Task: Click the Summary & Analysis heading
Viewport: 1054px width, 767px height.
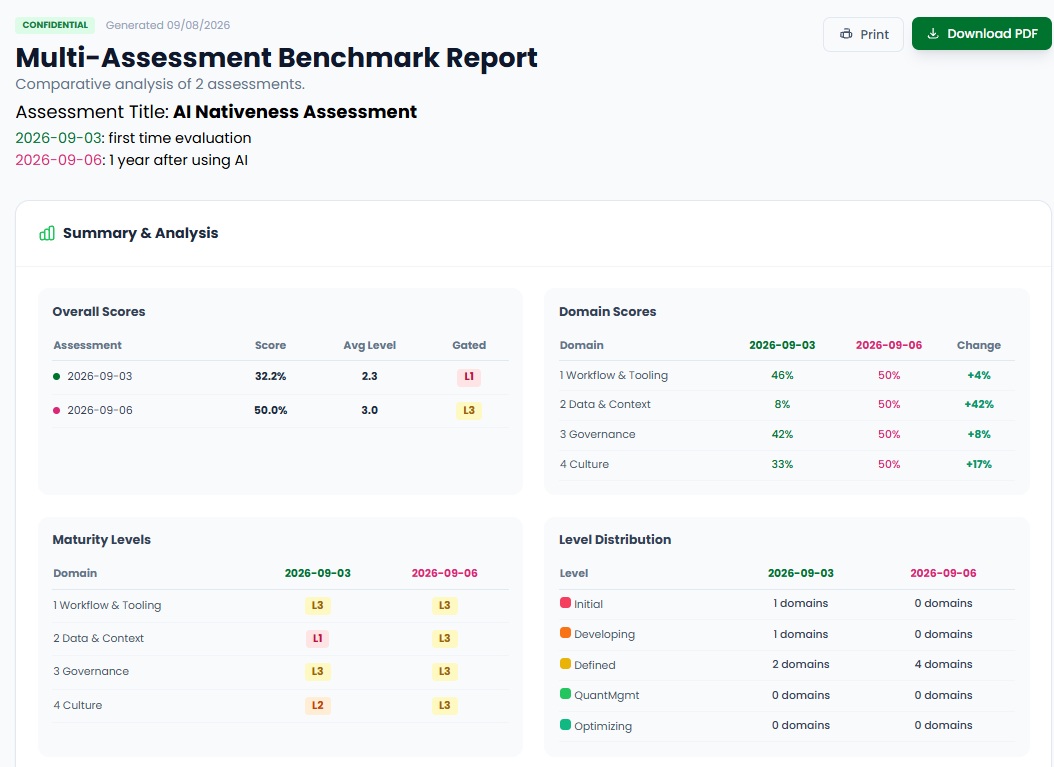Action: click(140, 233)
